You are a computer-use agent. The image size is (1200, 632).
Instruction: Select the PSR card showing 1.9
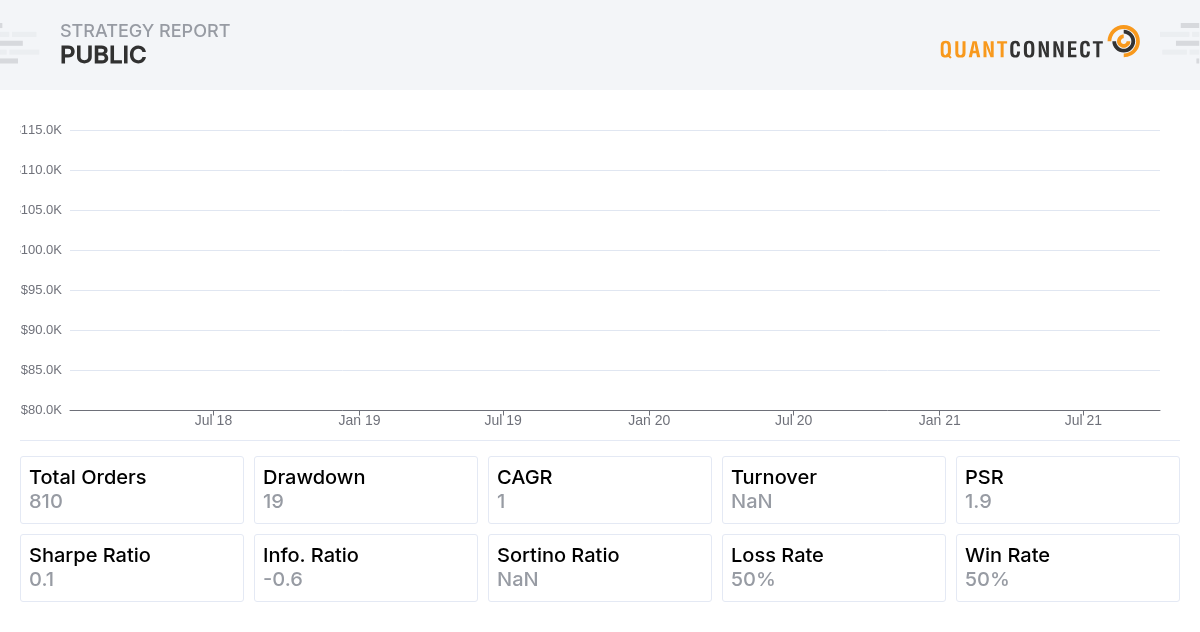coord(1067,489)
